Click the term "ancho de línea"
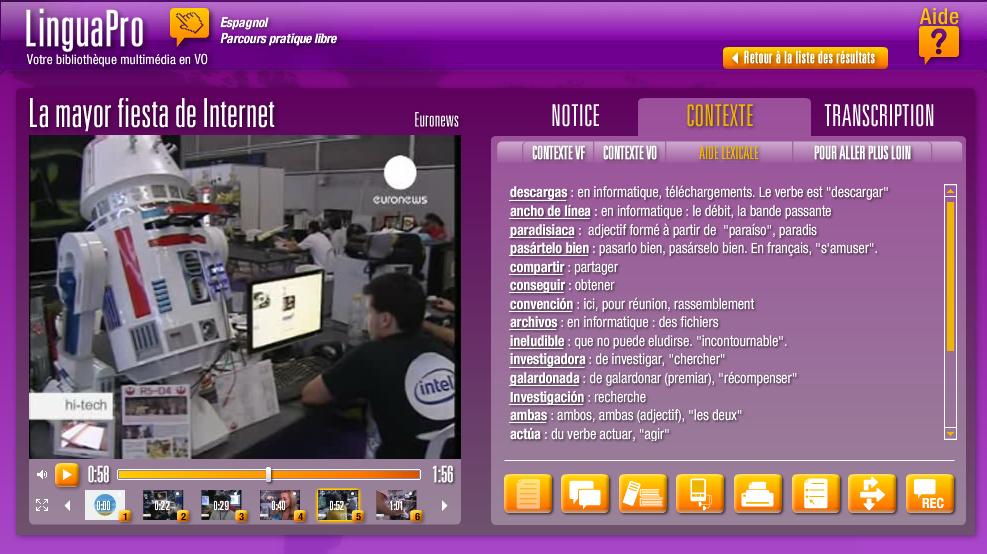Screen dimensions: 987x554 [x=550, y=212]
